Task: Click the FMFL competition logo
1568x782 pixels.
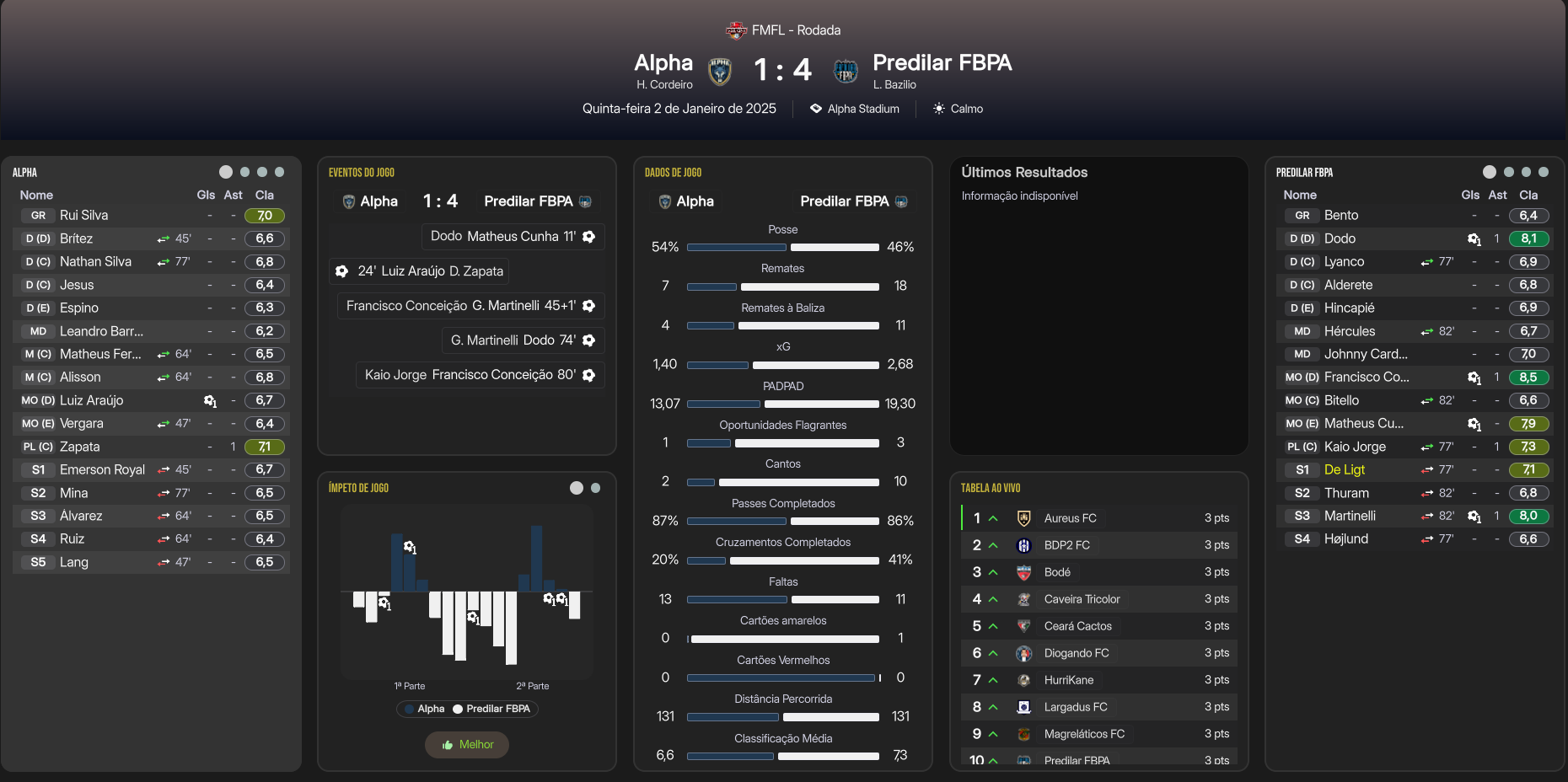Action: (736, 30)
